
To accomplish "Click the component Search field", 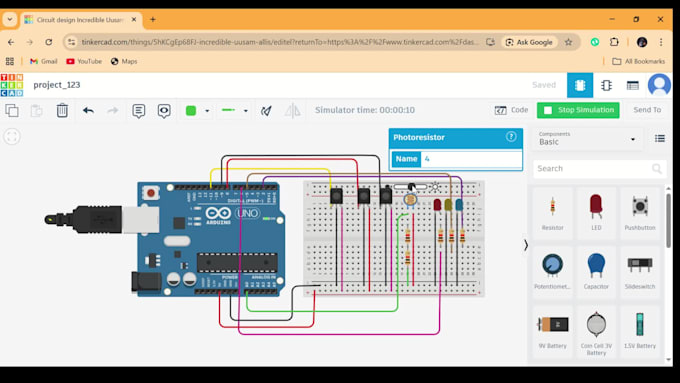I will pos(599,168).
